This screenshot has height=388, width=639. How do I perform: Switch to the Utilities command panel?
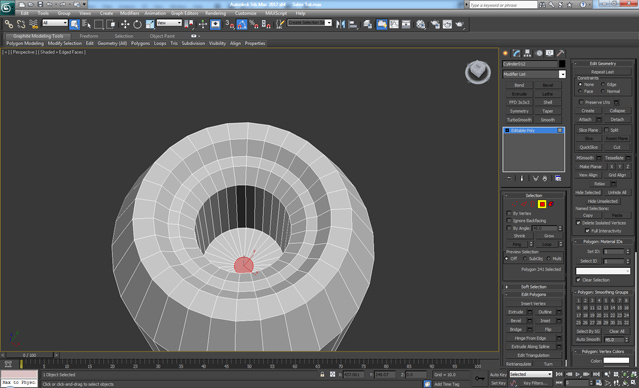pyautogui.click(x=561, y=53)
